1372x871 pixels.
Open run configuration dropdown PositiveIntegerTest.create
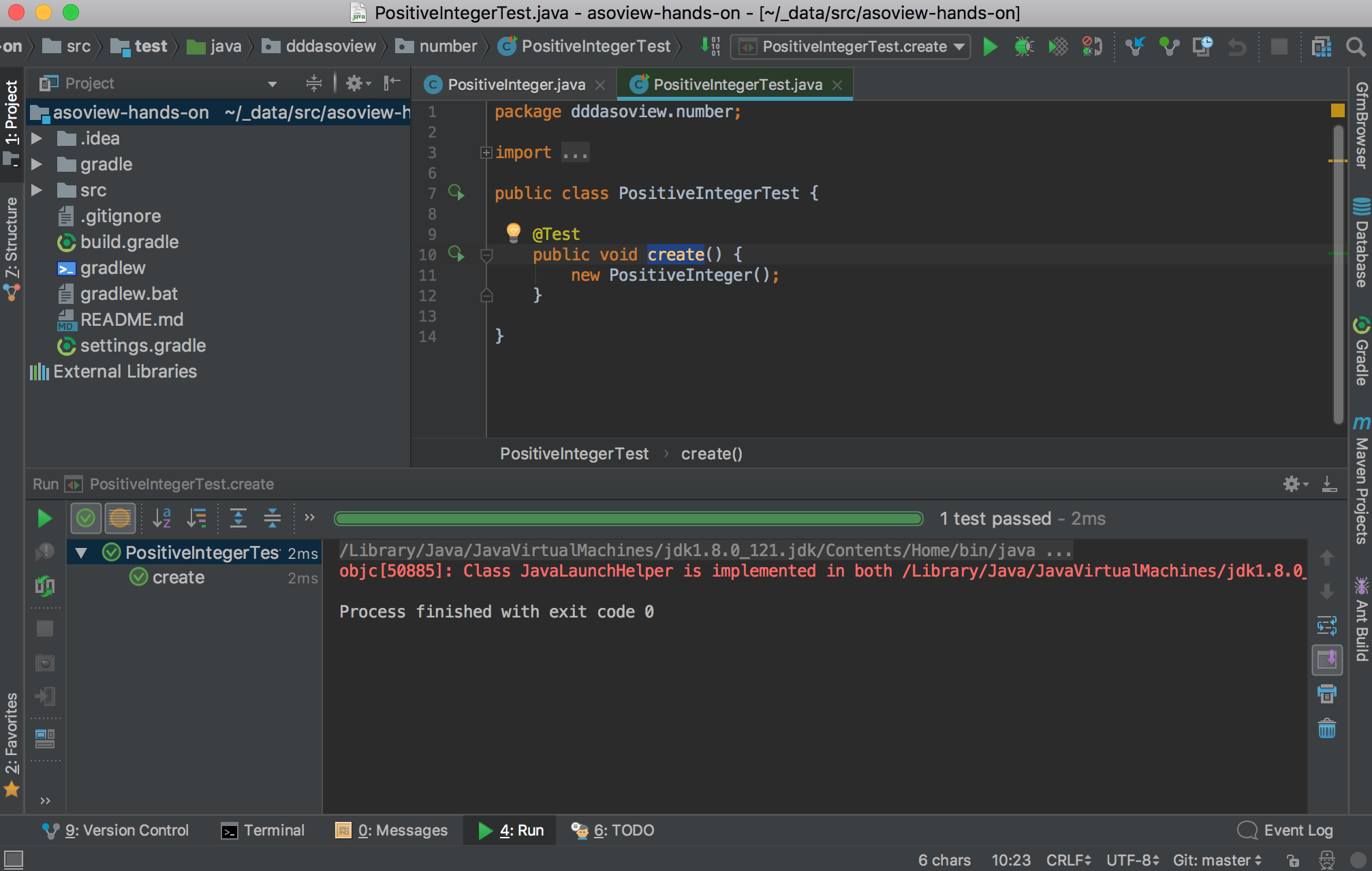850,46
